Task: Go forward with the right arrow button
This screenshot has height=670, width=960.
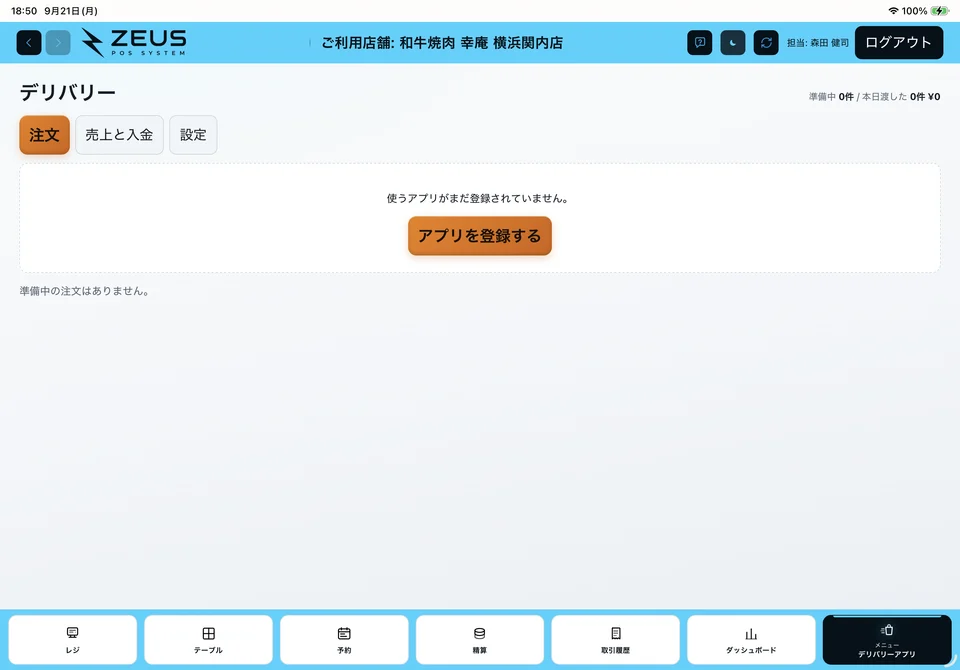Action: coord(58,43)
